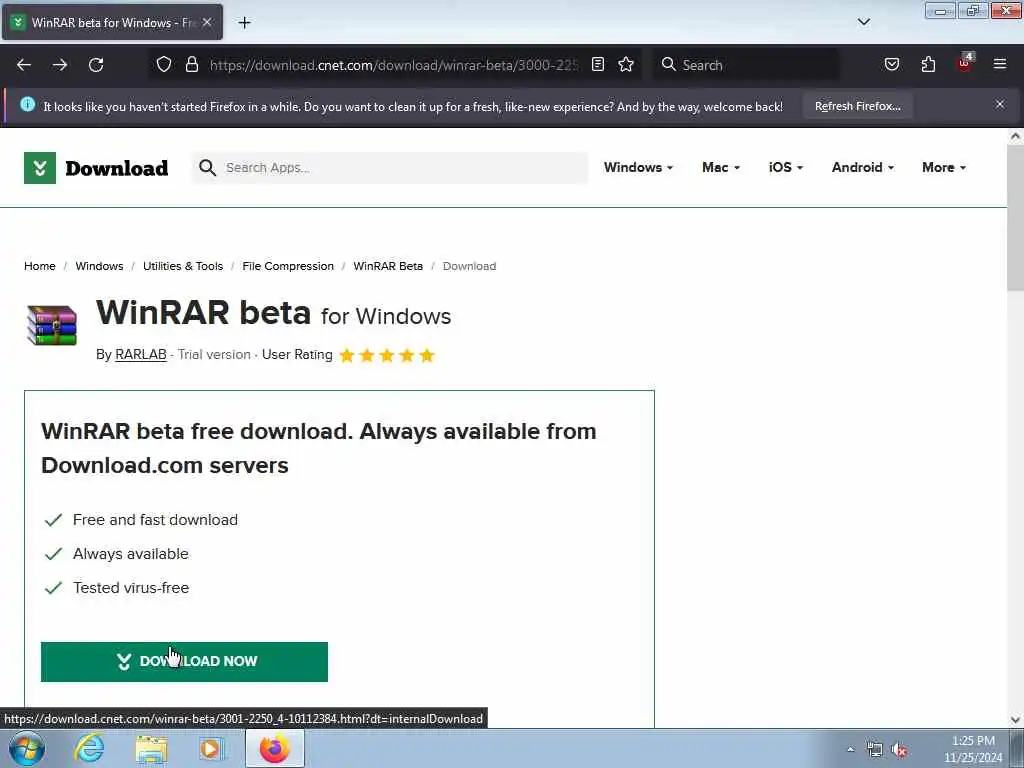Viewport: 1024px width, 768px height.
Task: Expand the Mac navigation dropdown
Action: point(721,167)
